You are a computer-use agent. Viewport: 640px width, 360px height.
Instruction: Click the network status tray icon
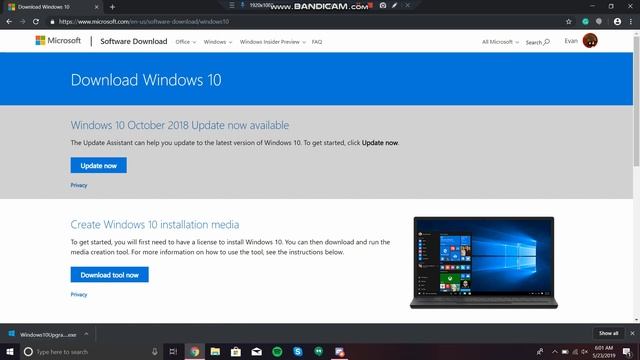[575, 351]
